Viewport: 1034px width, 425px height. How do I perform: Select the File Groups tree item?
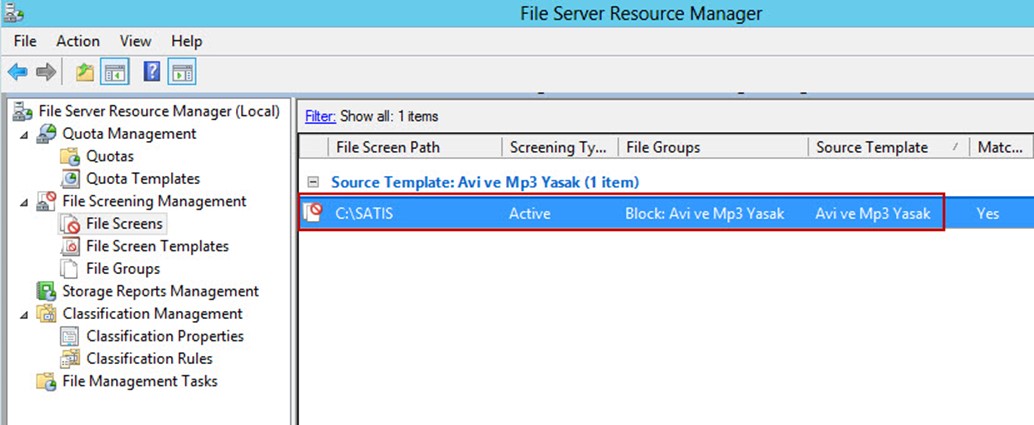tap(123, 269)
